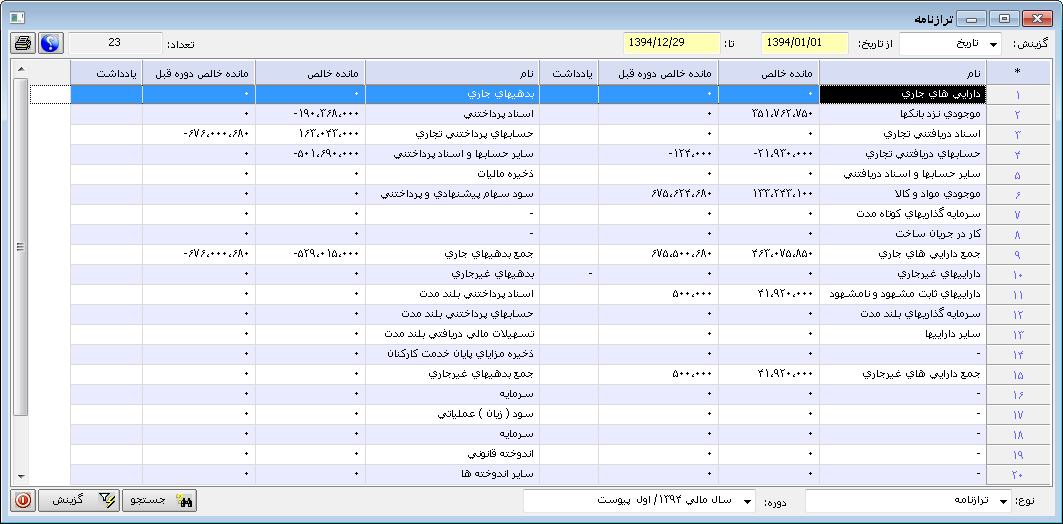Select the جمع دارايي هاي جاري cell
Screen dimensions: 1063x524
pos(902,254)
